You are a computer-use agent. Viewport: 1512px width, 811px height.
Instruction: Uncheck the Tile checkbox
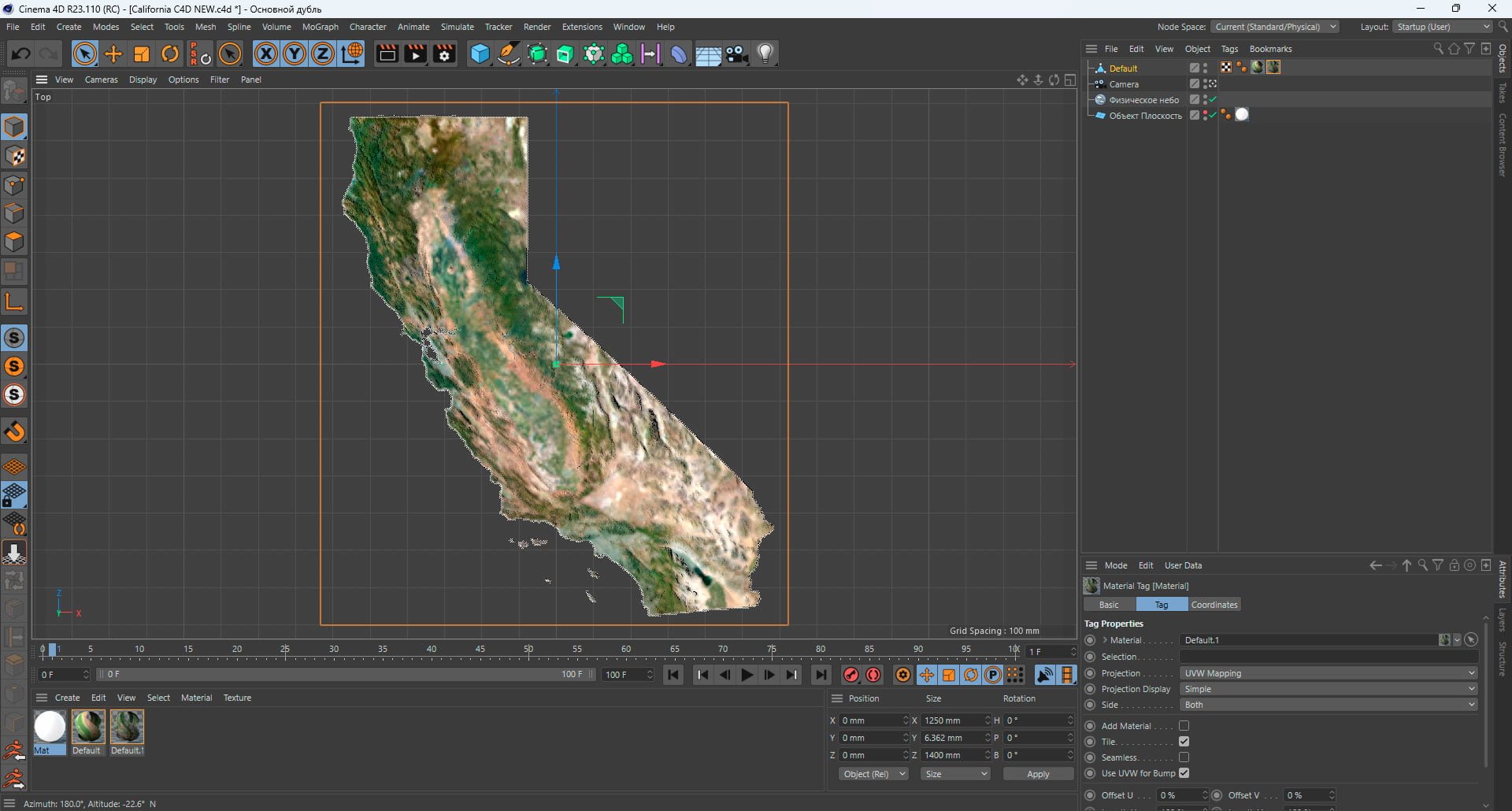(x=1184, y=742)
